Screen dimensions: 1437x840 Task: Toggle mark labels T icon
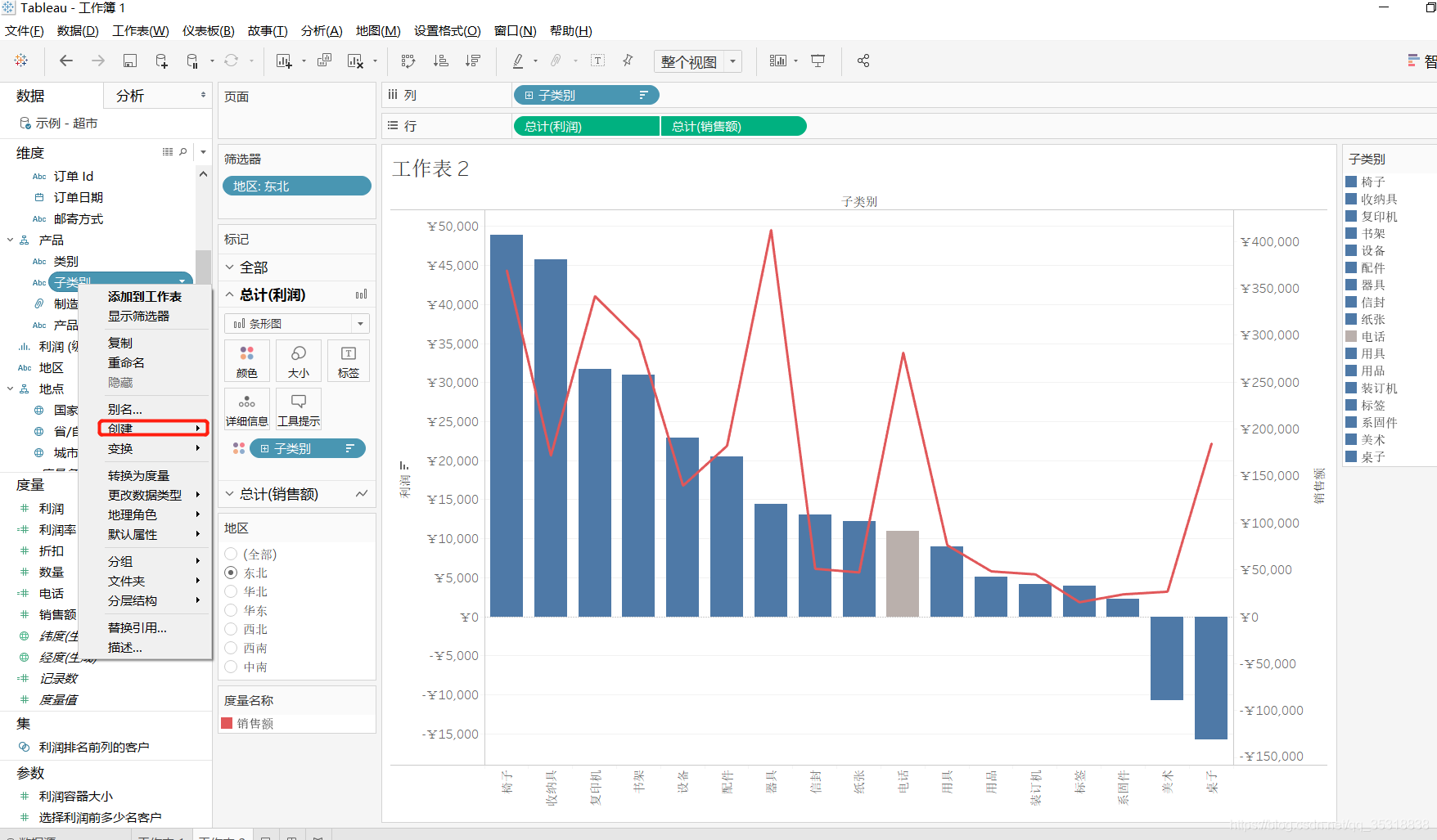coord(597,61)
